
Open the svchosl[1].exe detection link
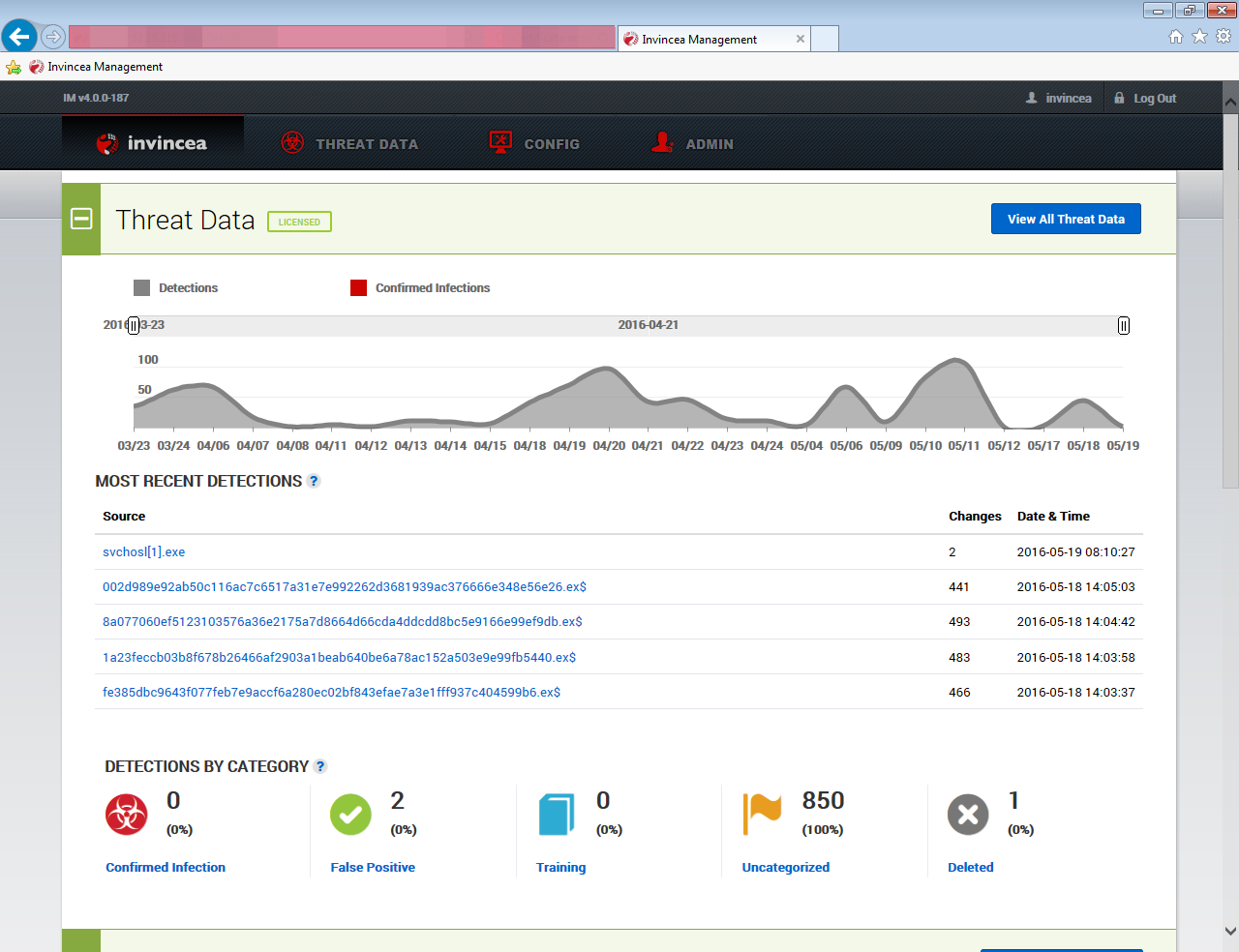[x=144, y=551]
